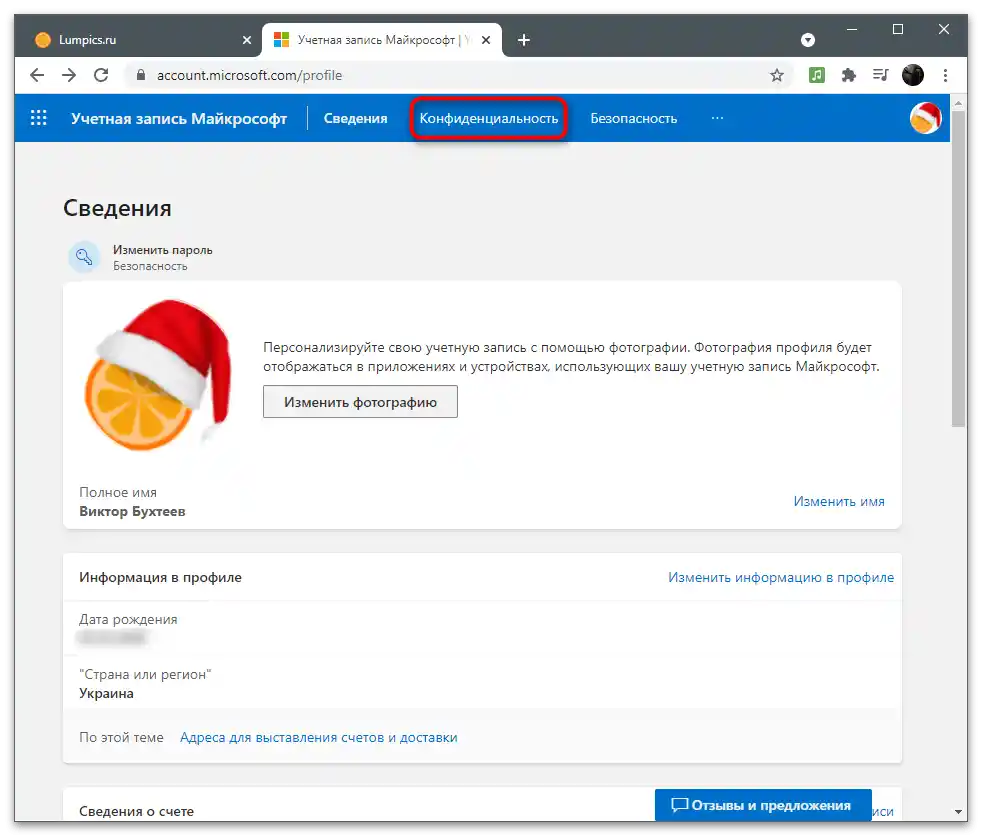Image resolution: width=982 pixels, height=836 pixels.
Task: Click the Сведения о счете section title
Action: (137, 811)
